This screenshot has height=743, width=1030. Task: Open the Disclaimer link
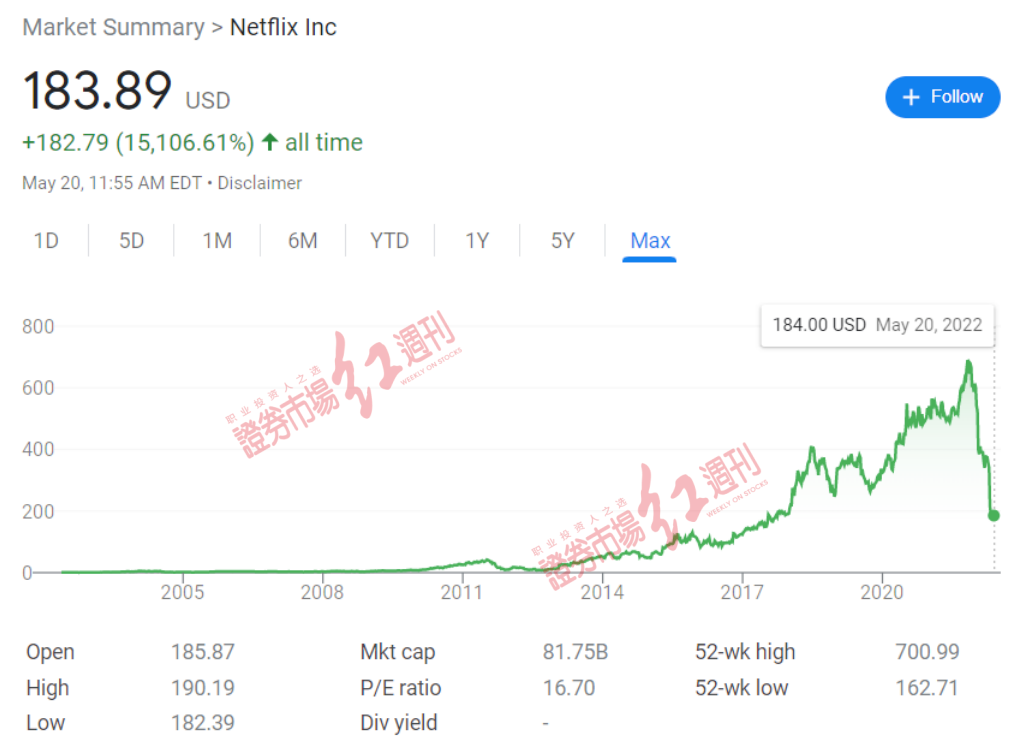[260, 183]
